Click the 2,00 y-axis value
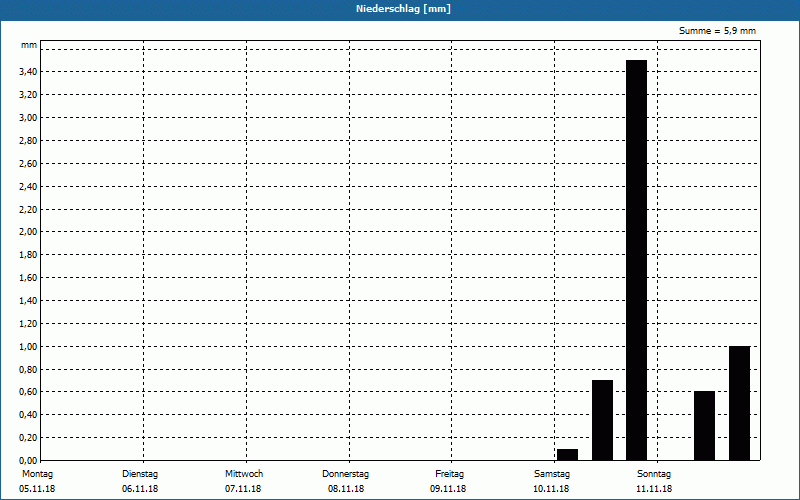 tap(28, 232)
